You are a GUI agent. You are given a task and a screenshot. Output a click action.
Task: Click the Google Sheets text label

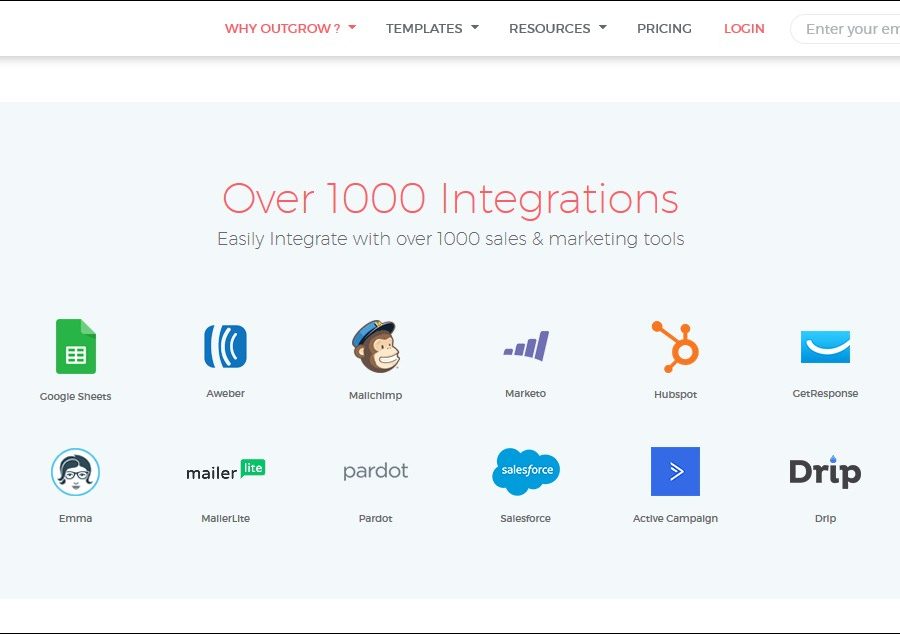pyautogui.click(x=76, y=397)
